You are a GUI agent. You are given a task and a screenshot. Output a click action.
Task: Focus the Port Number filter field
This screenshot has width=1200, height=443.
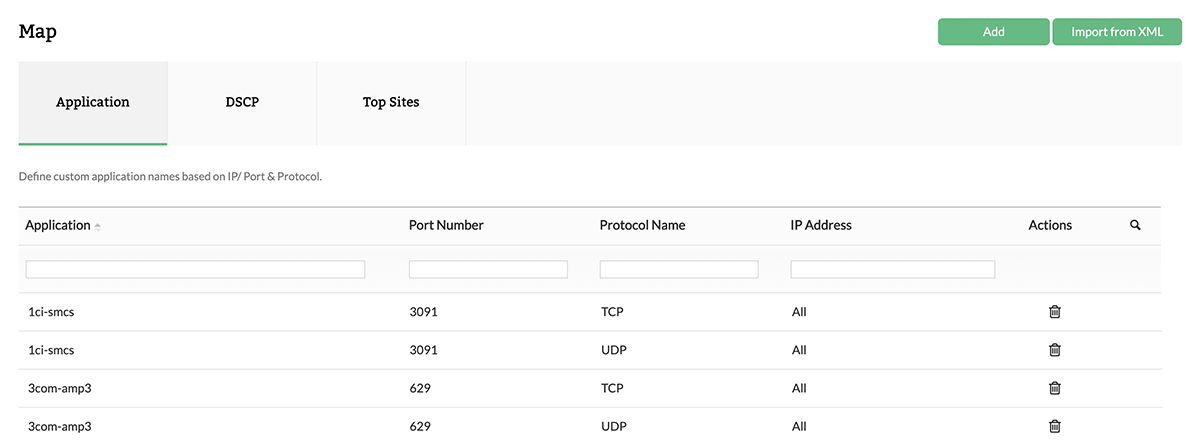tap(488, 269)
